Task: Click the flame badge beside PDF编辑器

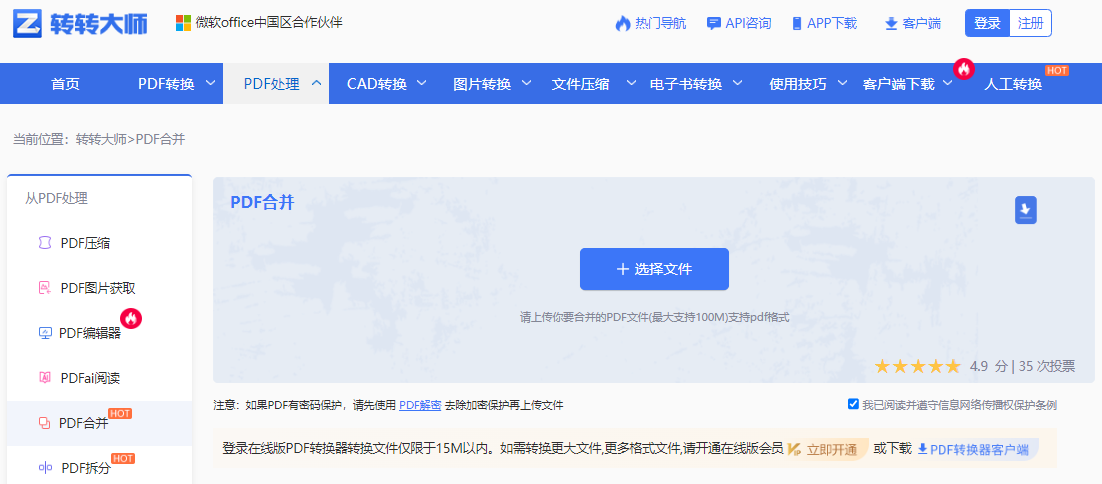Action: (x=131, y=318)
